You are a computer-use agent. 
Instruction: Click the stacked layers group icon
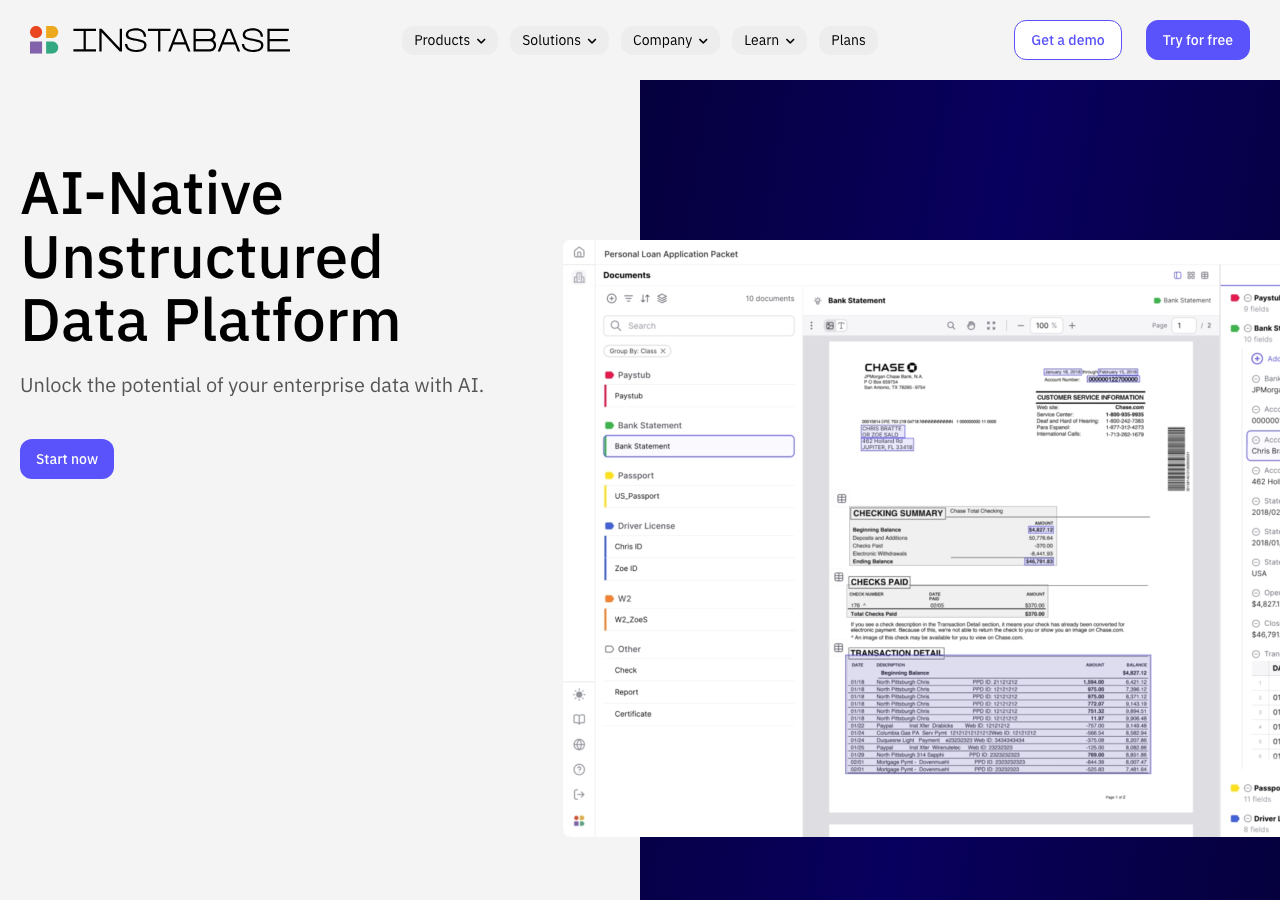[x=662, y=298]
